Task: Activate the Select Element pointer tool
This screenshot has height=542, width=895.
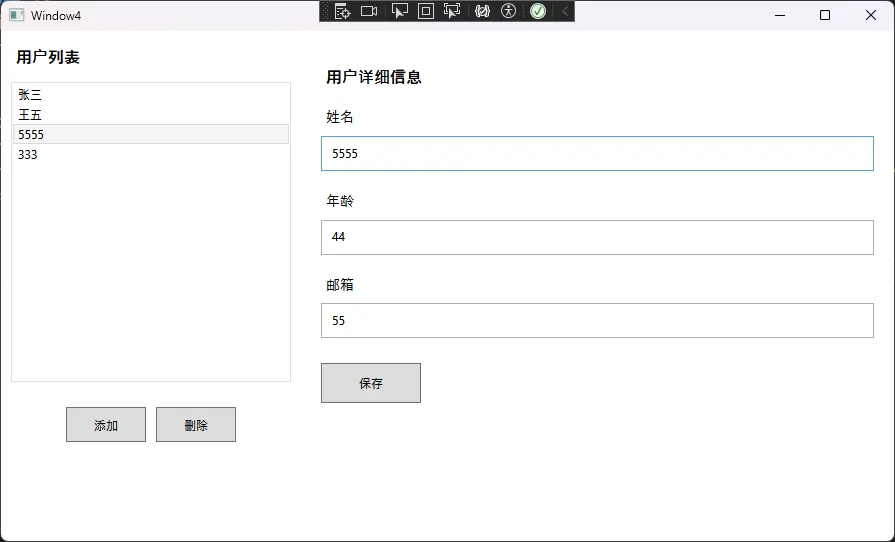Action: (x=399, y=11)
